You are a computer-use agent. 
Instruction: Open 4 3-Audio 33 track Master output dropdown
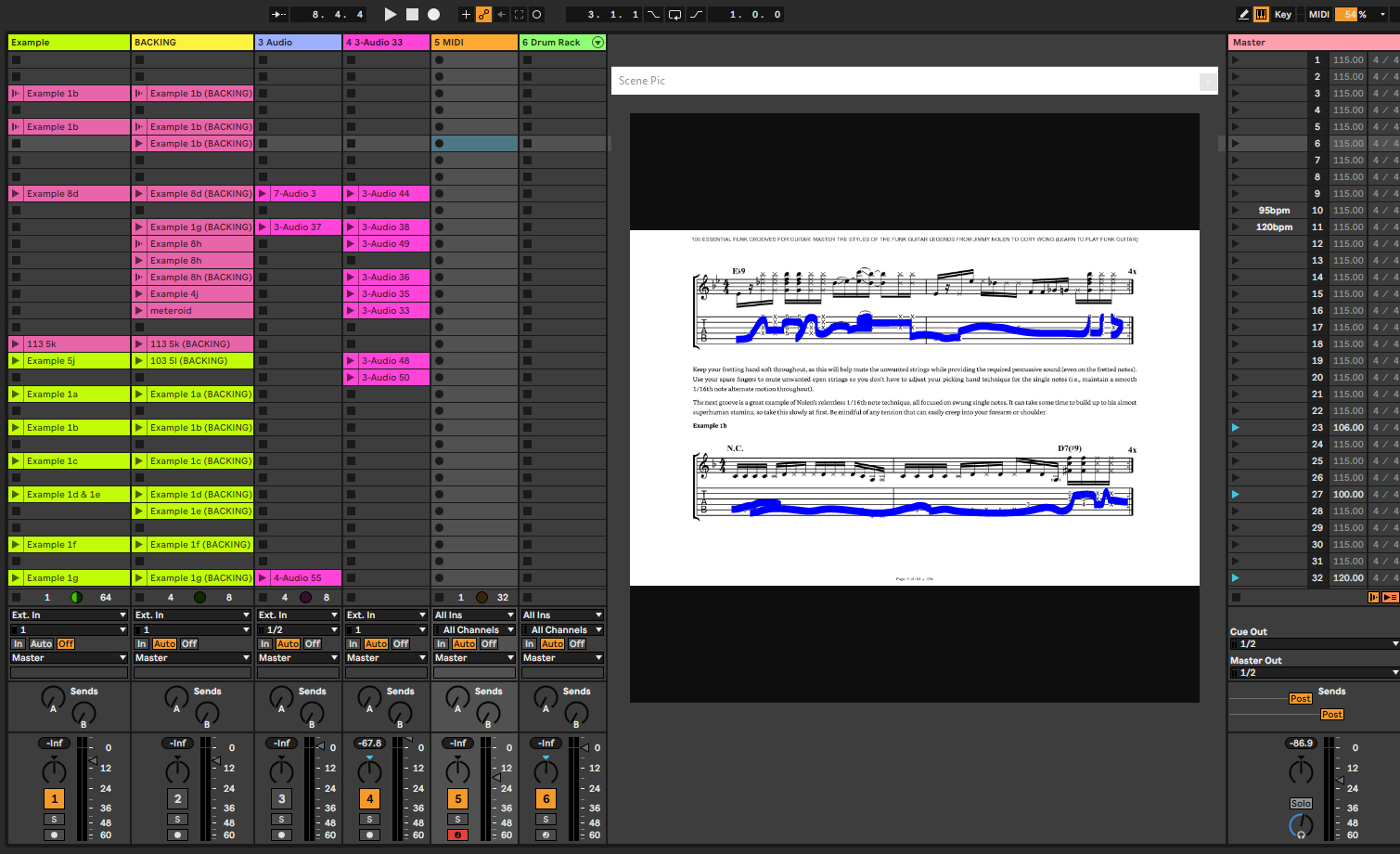point(386,658)
